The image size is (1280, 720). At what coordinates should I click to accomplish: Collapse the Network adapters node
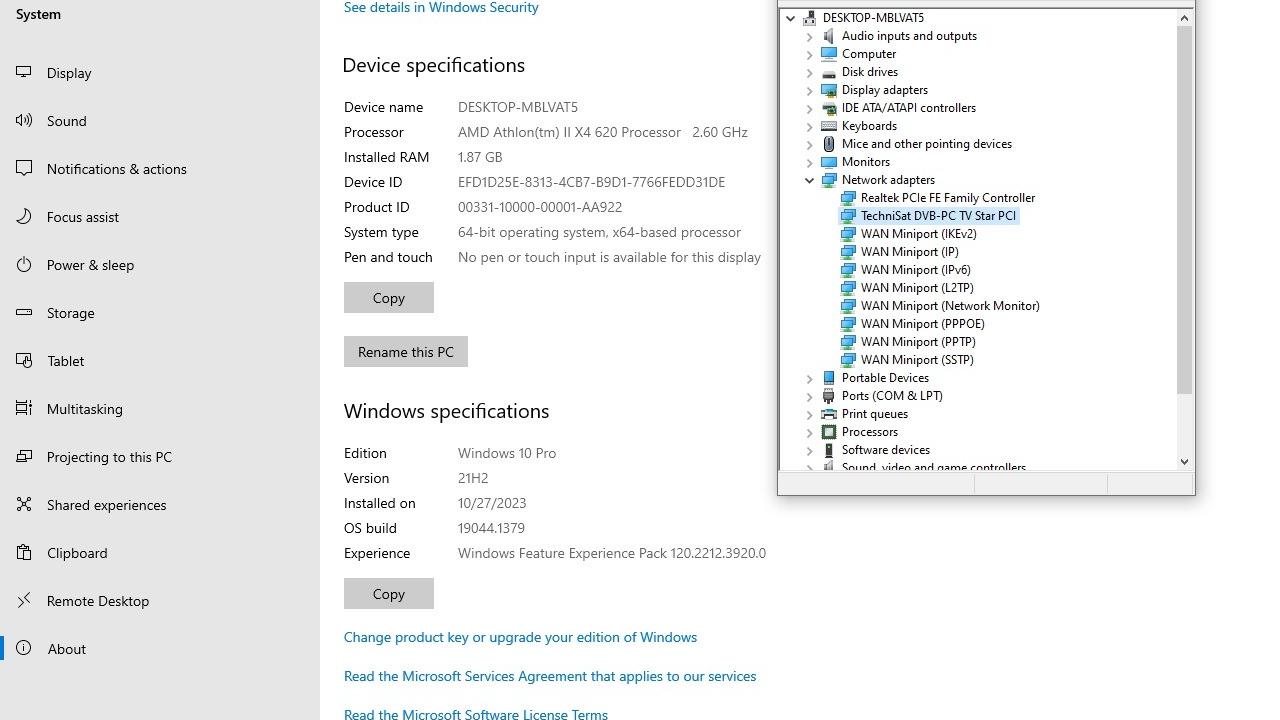point(810,180)
